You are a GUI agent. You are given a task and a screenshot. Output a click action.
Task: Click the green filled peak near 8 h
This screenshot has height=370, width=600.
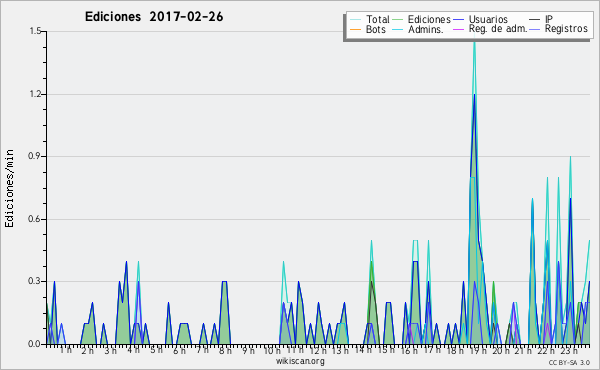(225, 314)
